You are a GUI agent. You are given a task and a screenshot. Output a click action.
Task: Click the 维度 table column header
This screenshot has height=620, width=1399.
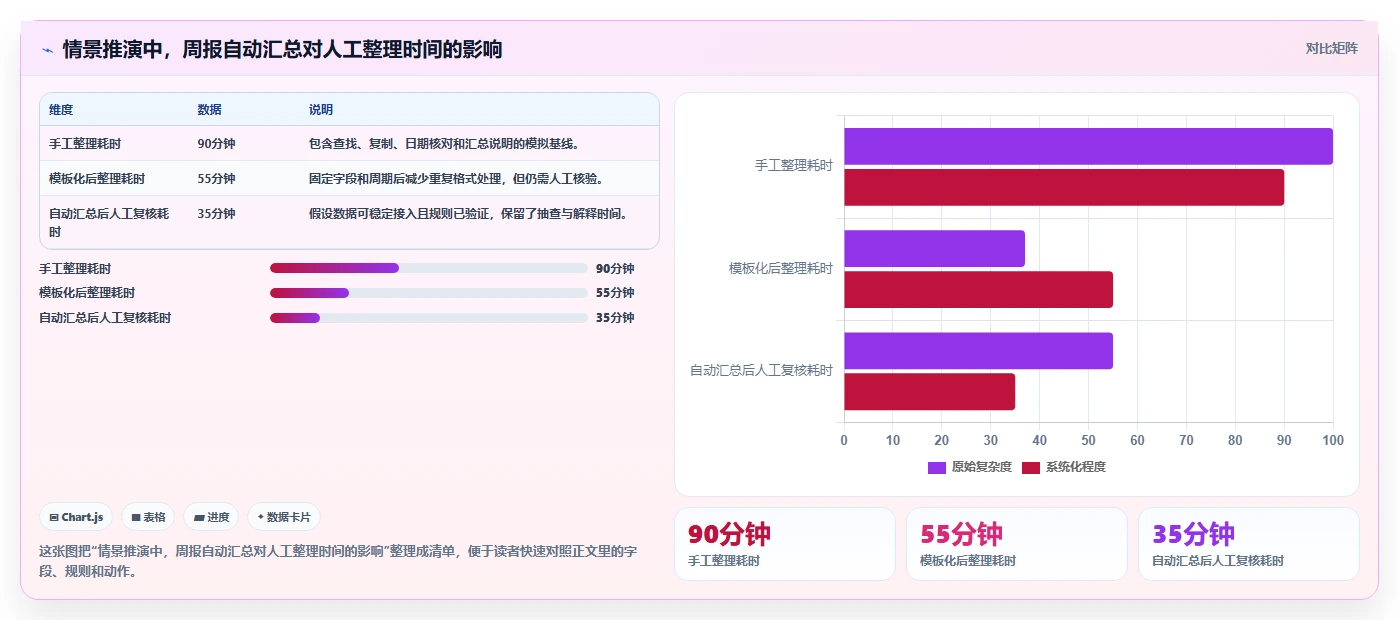pyautogui.click(x=61, y=110)
